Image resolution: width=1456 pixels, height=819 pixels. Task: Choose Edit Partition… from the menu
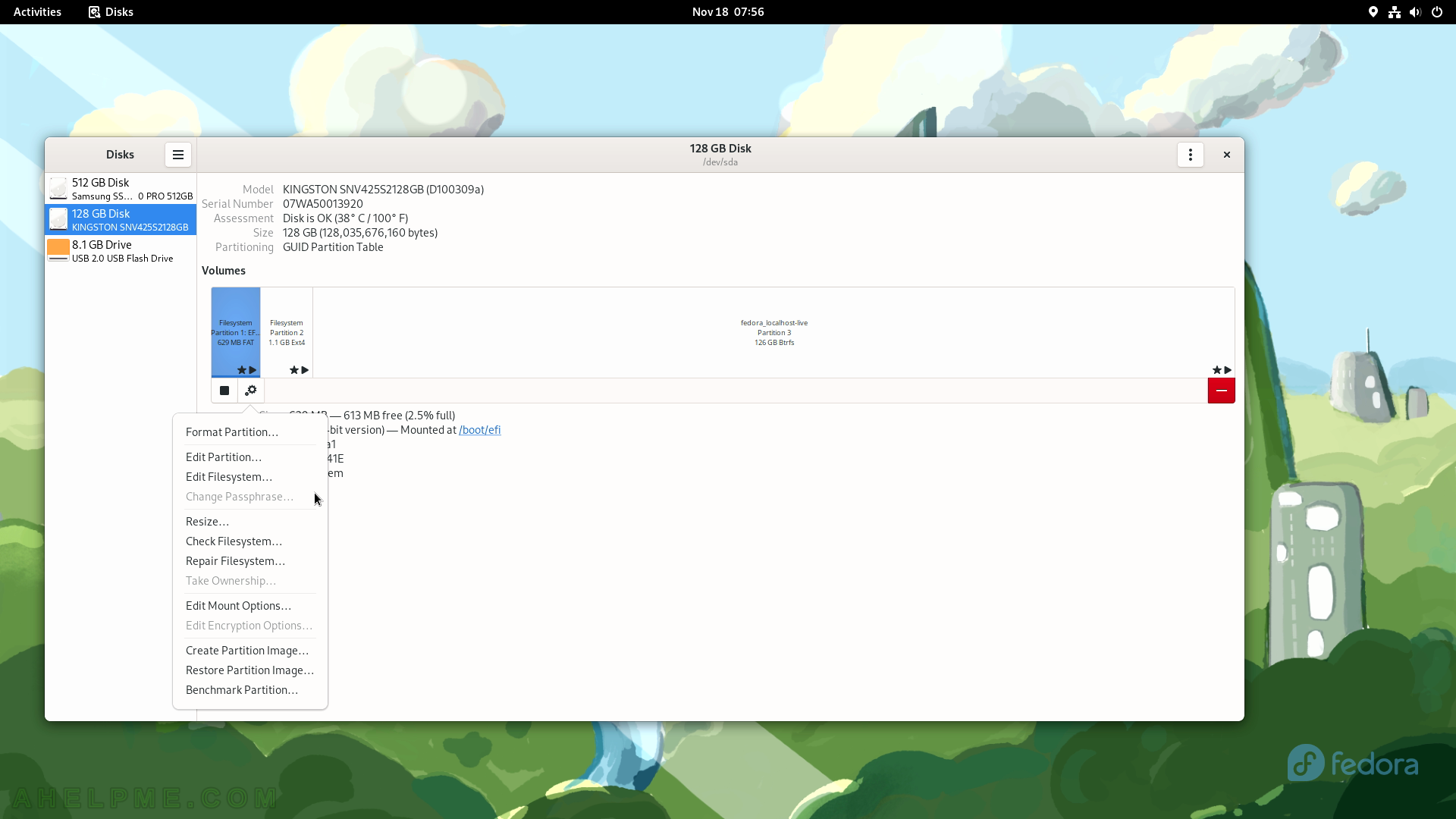(x=250, y=457)
